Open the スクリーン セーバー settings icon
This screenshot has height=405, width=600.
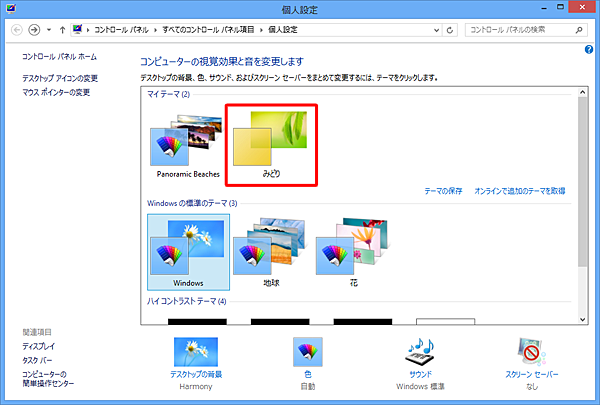tap(532, 352)
